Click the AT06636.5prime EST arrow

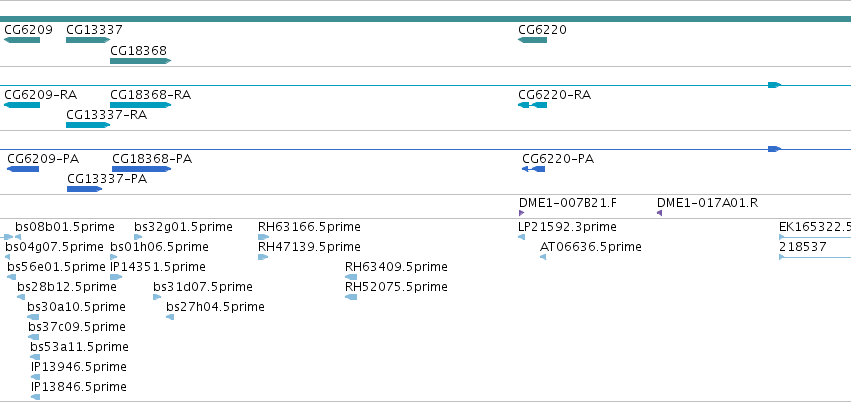point(543,257)
